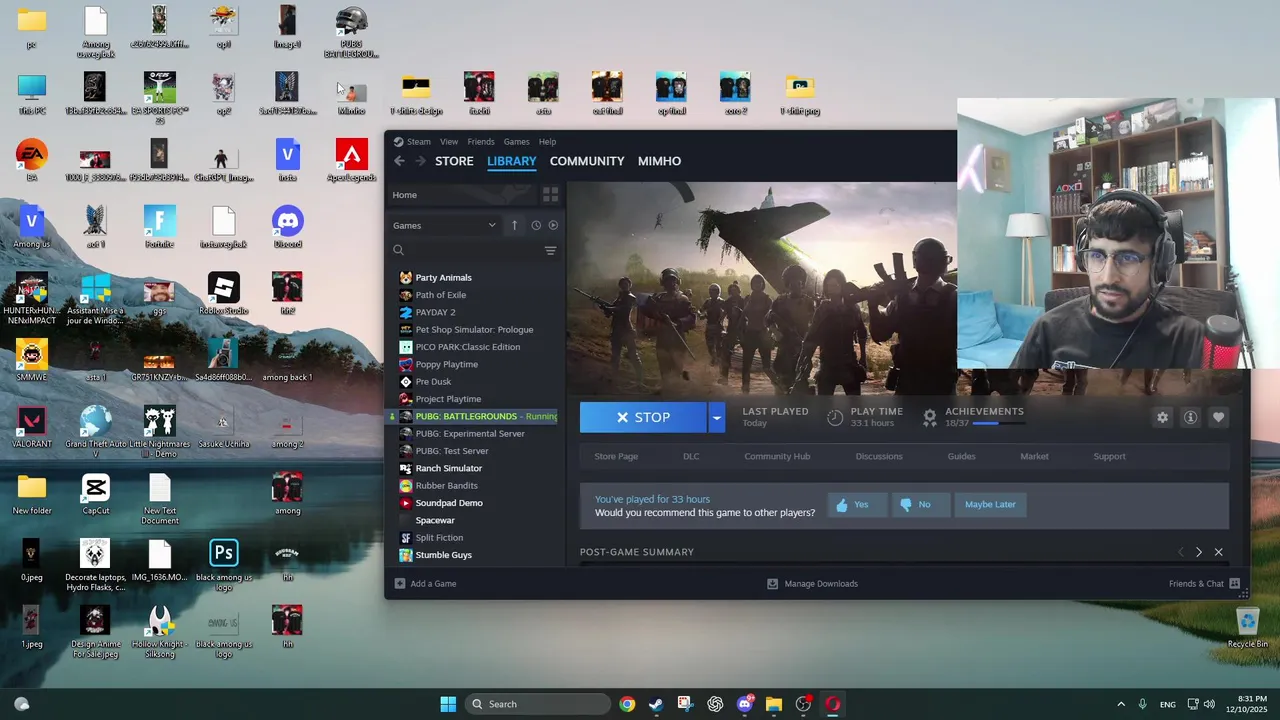1280x720 pixels.
Task: Go to next post-game summary item
Action: click(1199, 552)
